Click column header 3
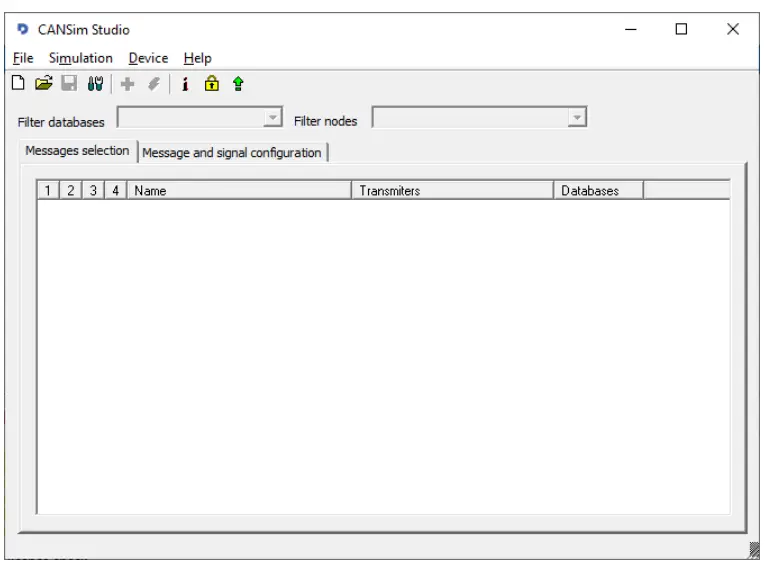The width and height of the screenshot is (765, 565). click(x=93, y=190)
